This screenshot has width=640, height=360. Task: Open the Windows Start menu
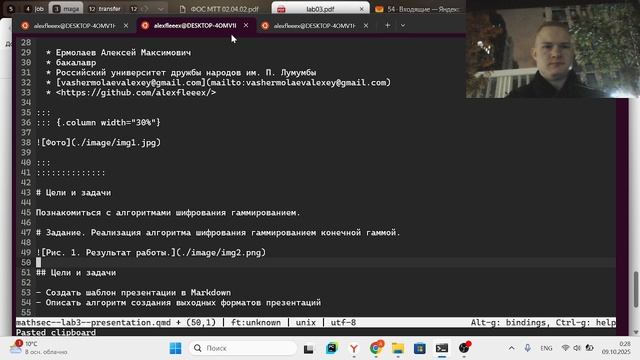coord(175,348)
